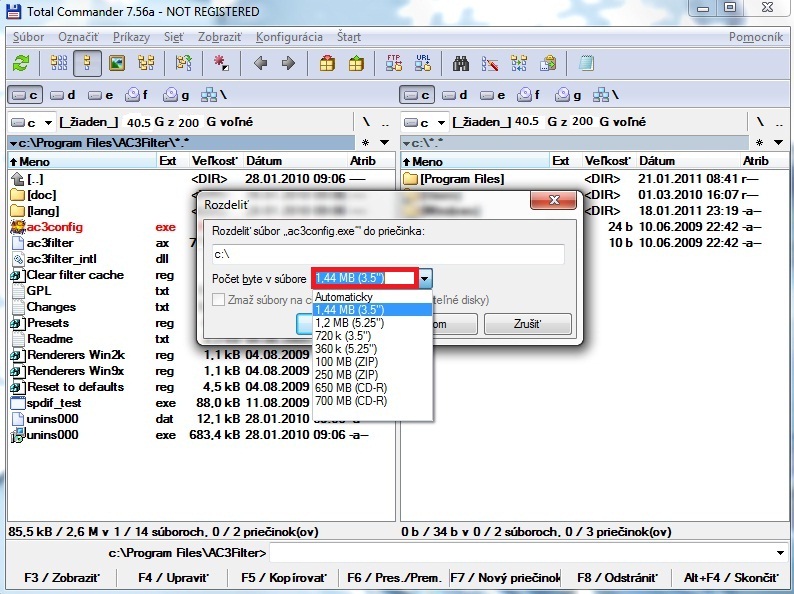
Task: Open left panel directory history arrow
Action: 384,143
